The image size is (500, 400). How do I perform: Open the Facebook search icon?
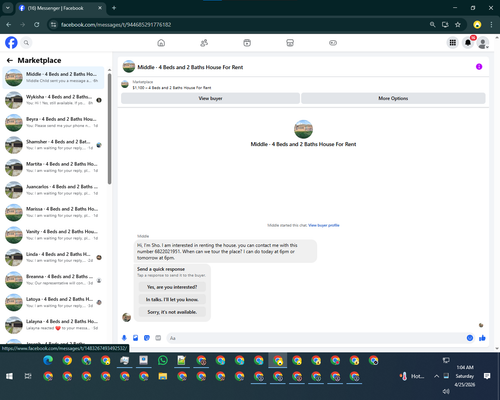[26, 43]
